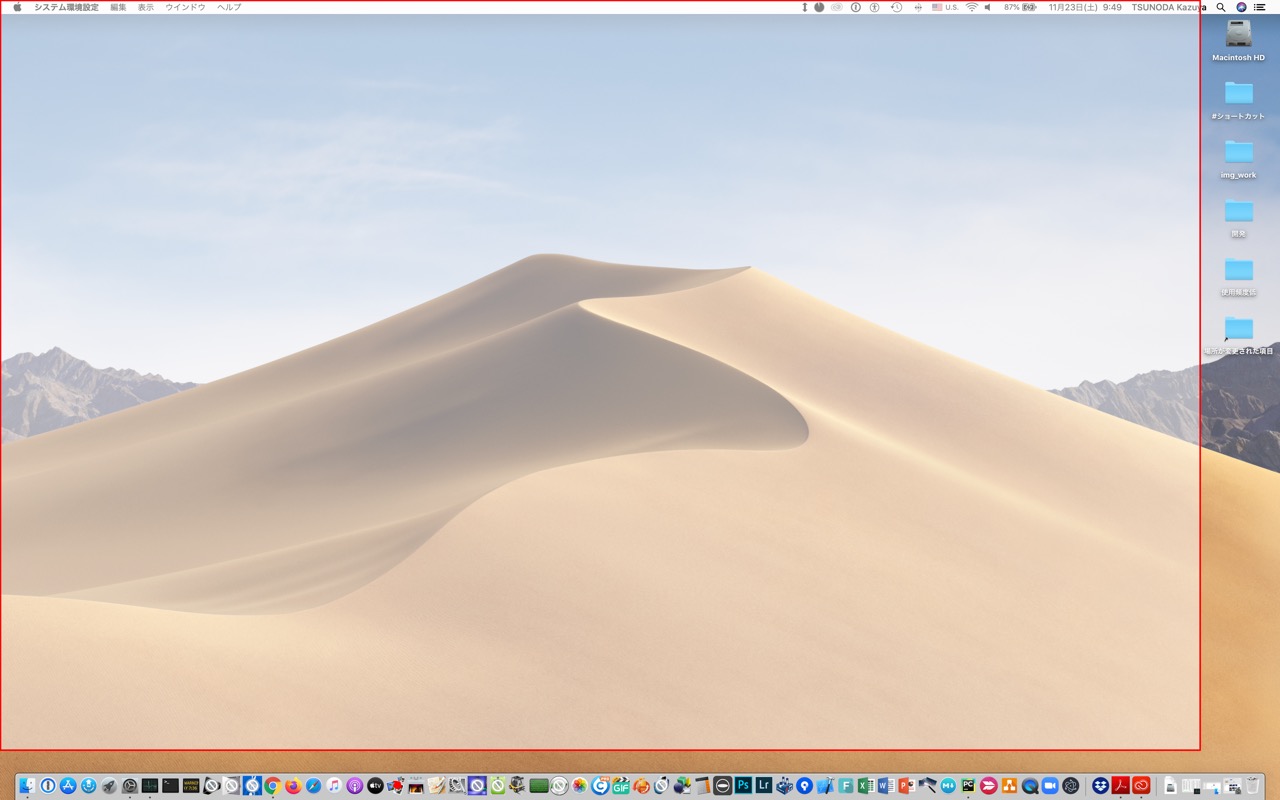The width and height of the screenshot is (1280, 800).
Task: Open Notification Center list icon
Action: click(1259, 7)
